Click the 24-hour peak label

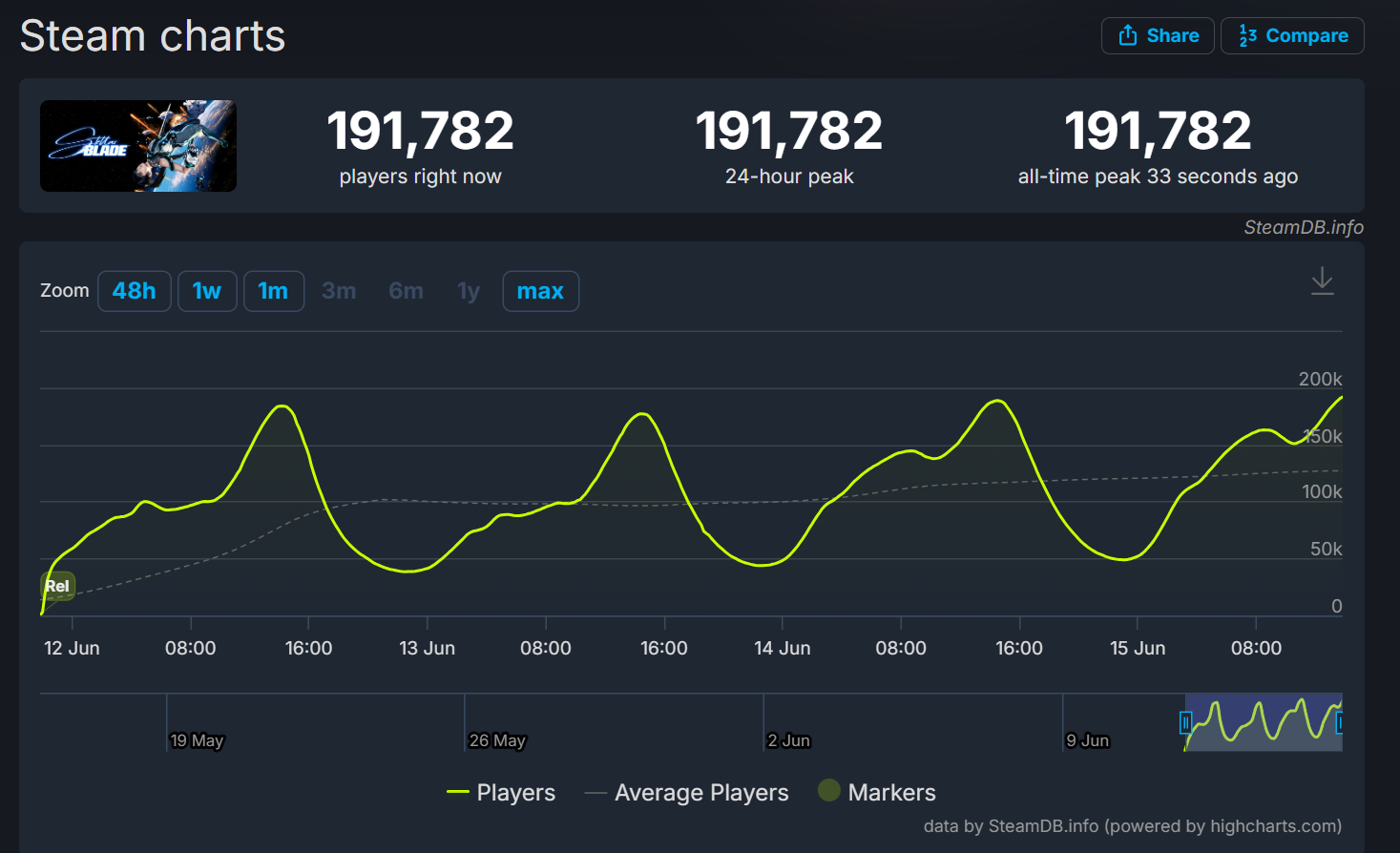789,177
